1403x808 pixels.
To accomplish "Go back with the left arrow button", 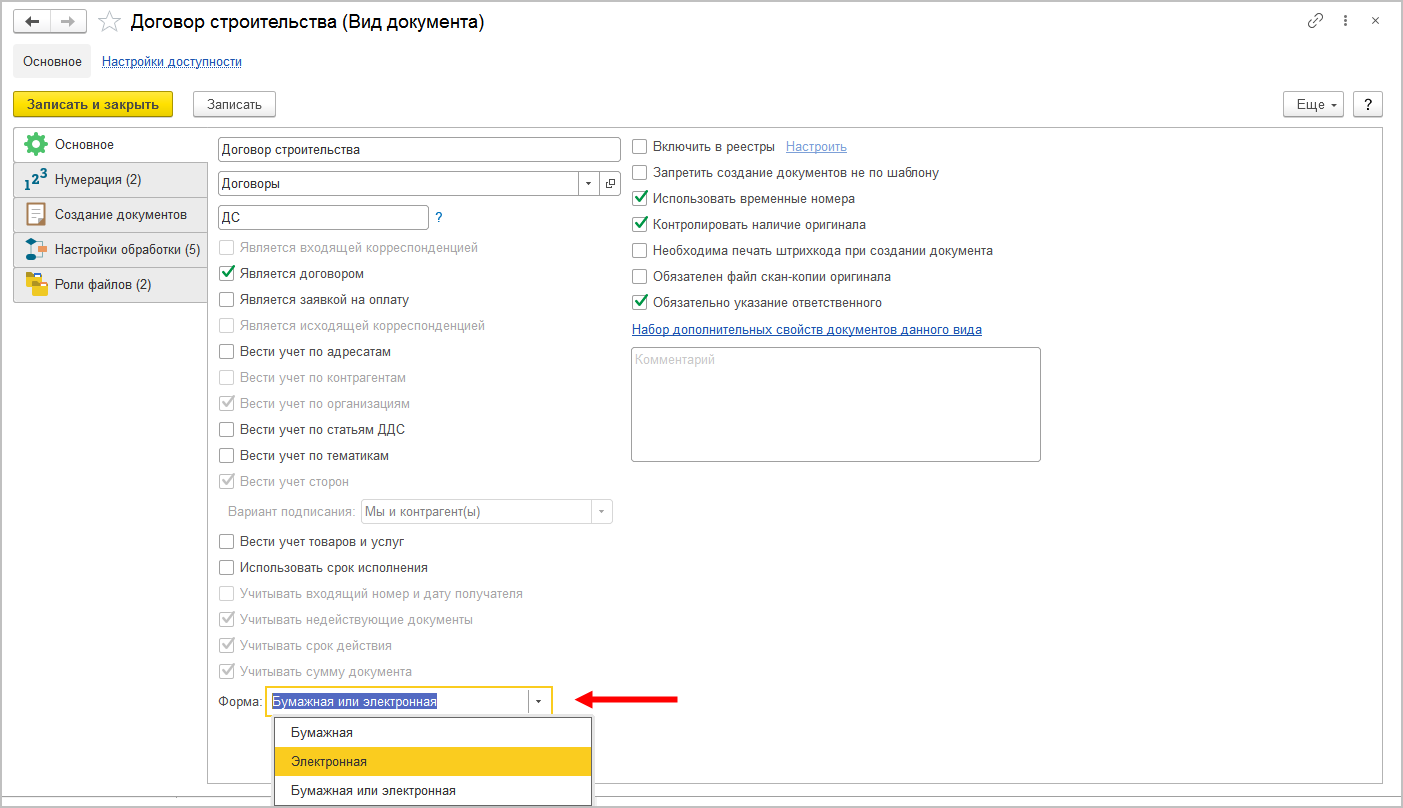I will pyautogui.click(x=32, y=21).
